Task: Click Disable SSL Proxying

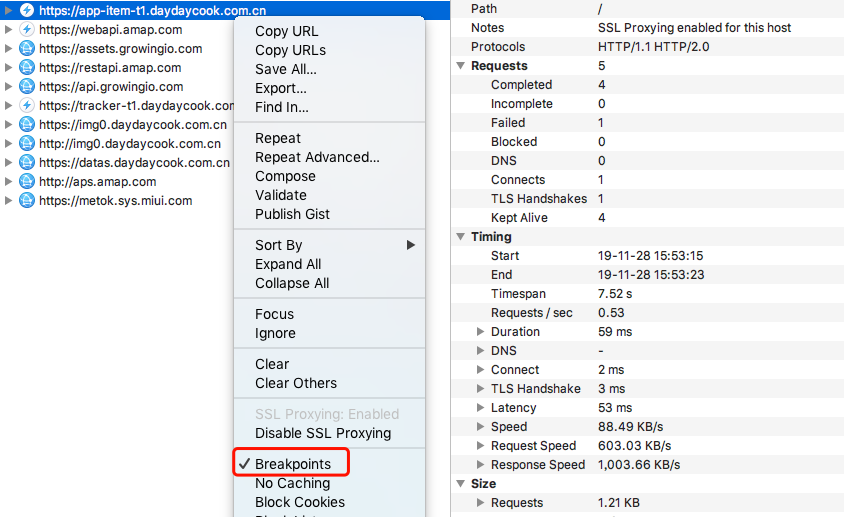Action: pyautogui.click(x=322, y=433)
